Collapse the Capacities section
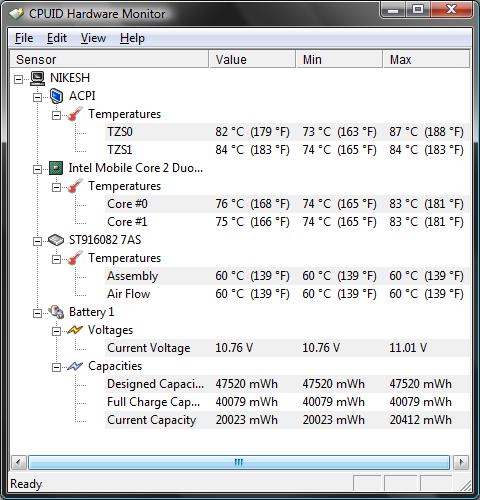Screen dimensions: 480x500 point(57,367)
